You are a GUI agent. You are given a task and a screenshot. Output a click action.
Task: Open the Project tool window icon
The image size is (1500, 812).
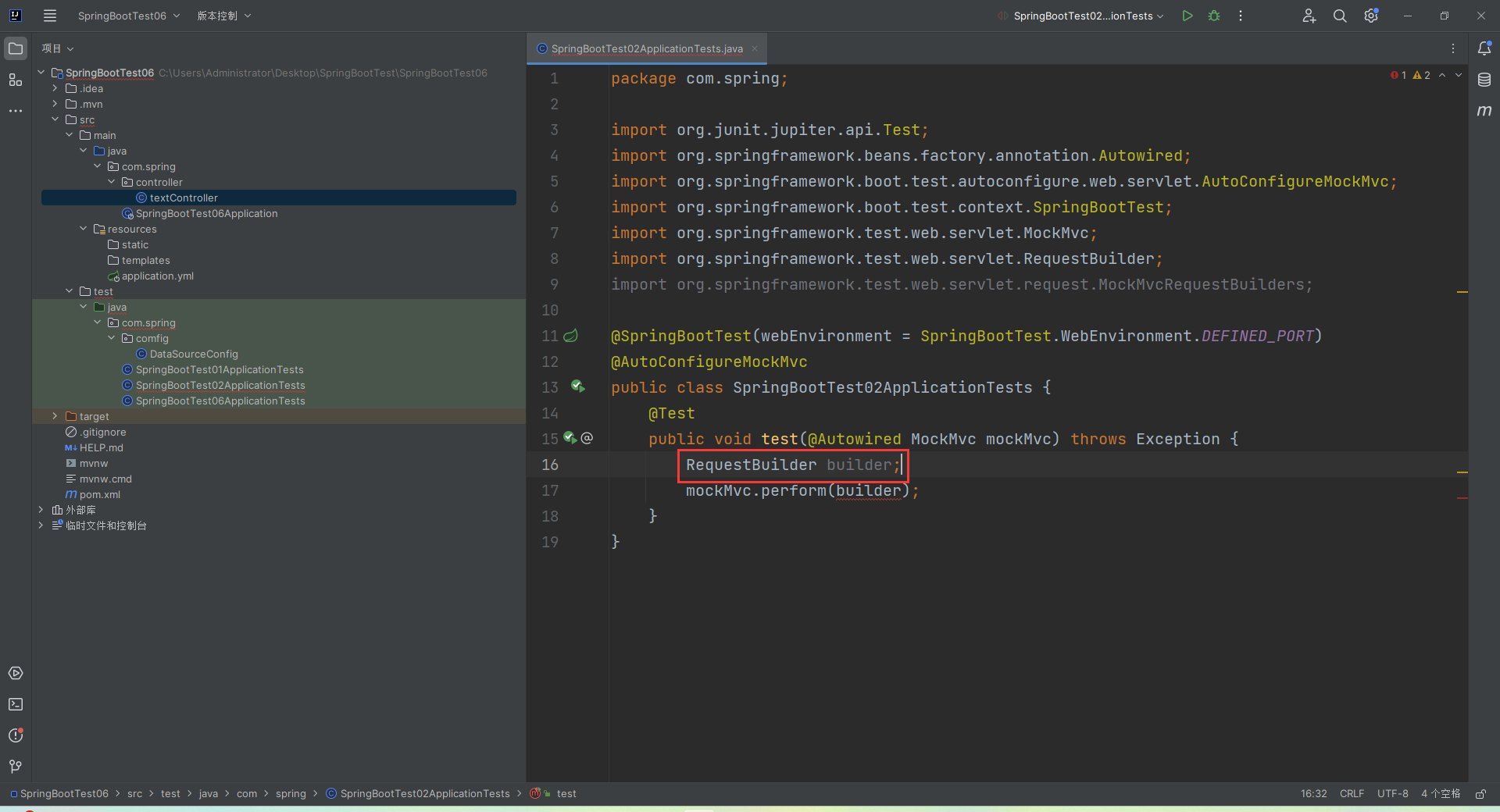[x=16, y=48]
